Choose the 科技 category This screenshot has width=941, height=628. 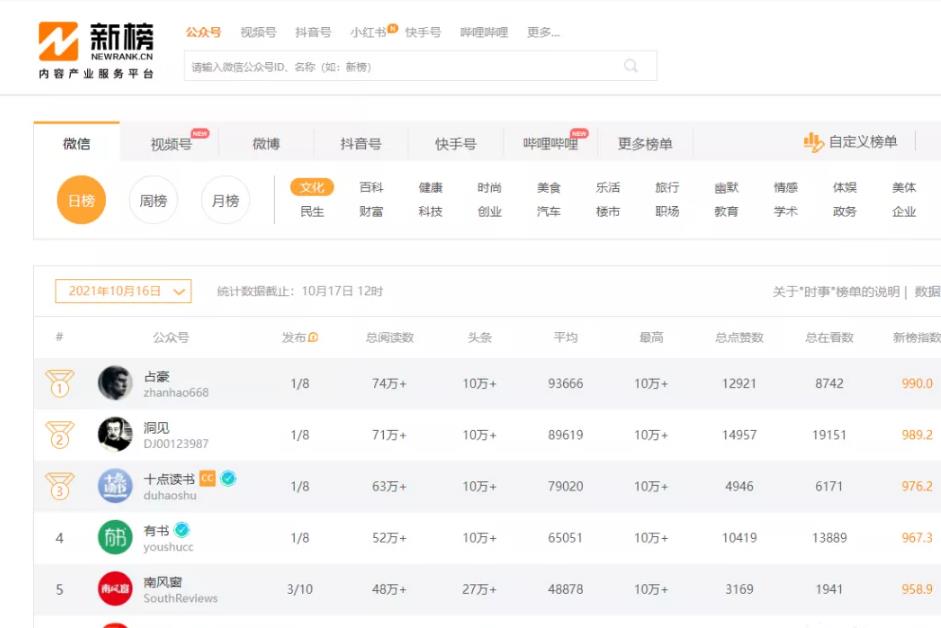coord(430,211)
